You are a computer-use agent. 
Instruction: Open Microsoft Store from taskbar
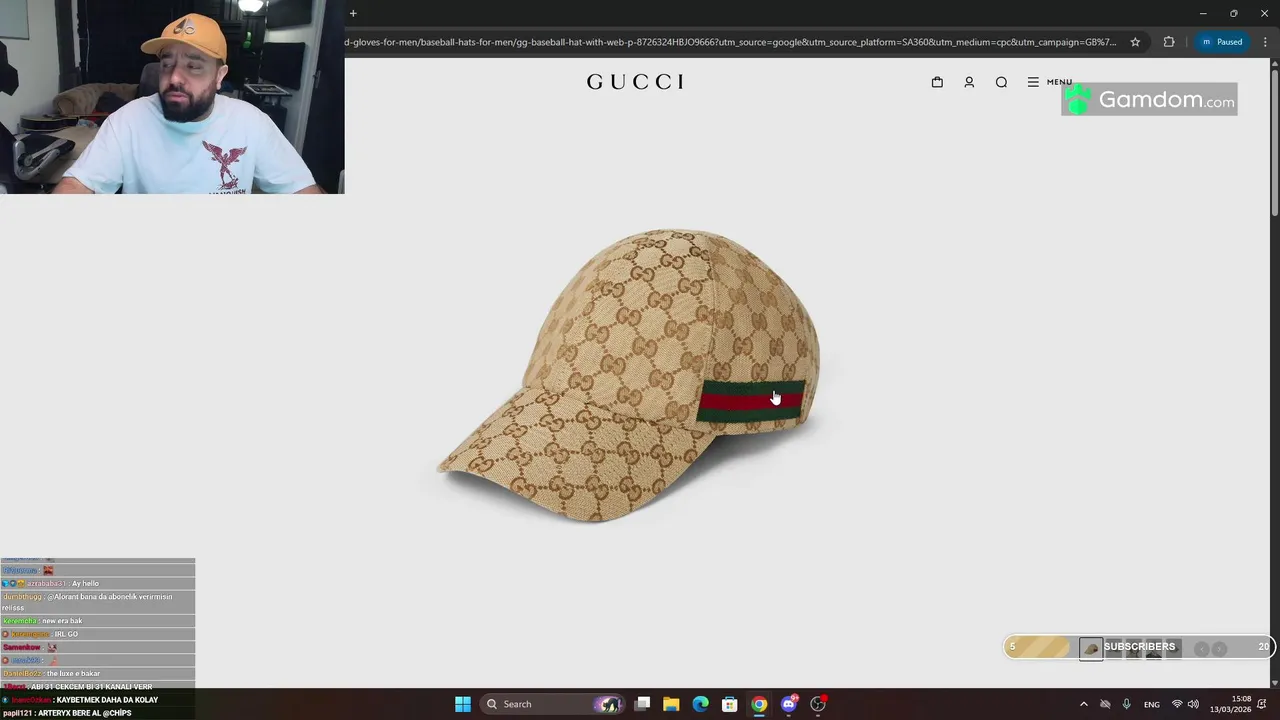730,704
